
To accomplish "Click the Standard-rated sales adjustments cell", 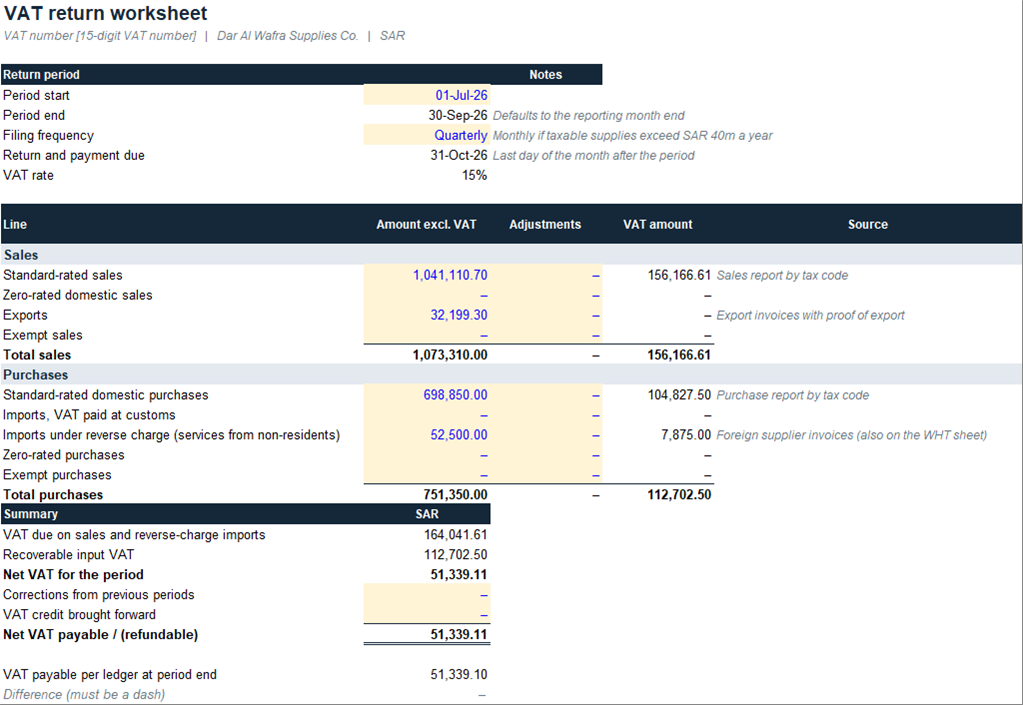I will tap(546, 275).
